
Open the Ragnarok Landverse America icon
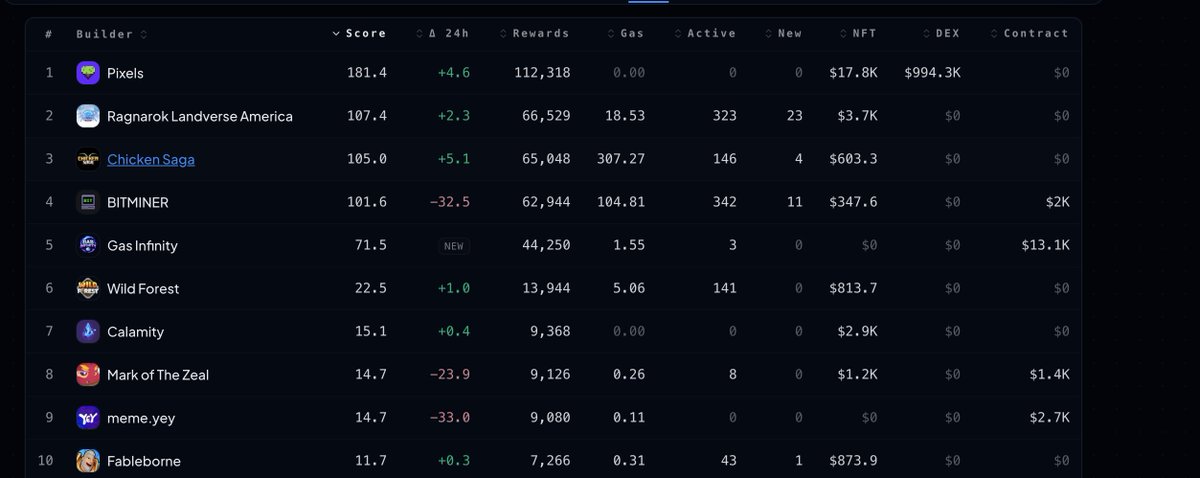pos(88,116)
